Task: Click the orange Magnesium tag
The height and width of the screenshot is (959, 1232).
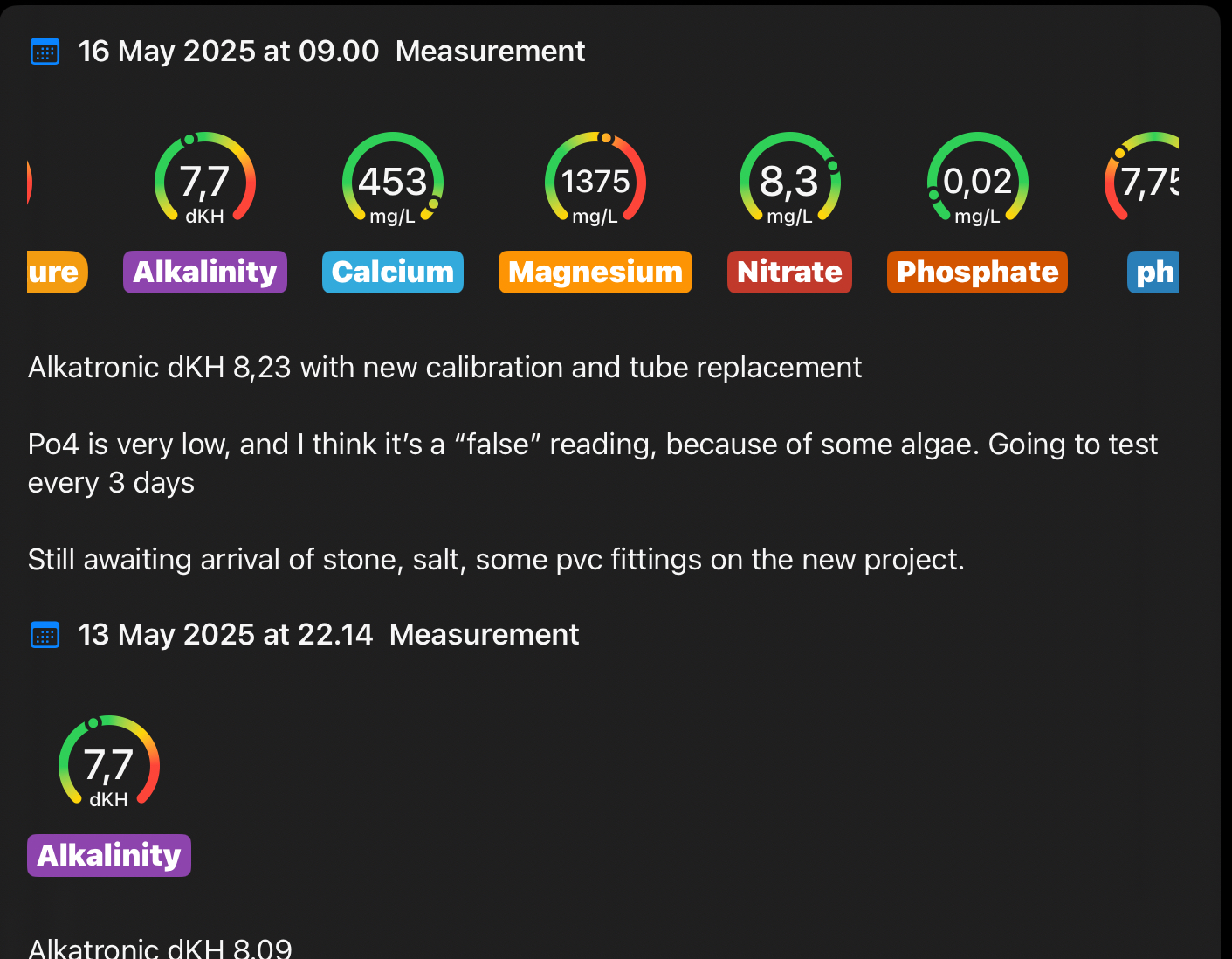Action: (595, 272)
